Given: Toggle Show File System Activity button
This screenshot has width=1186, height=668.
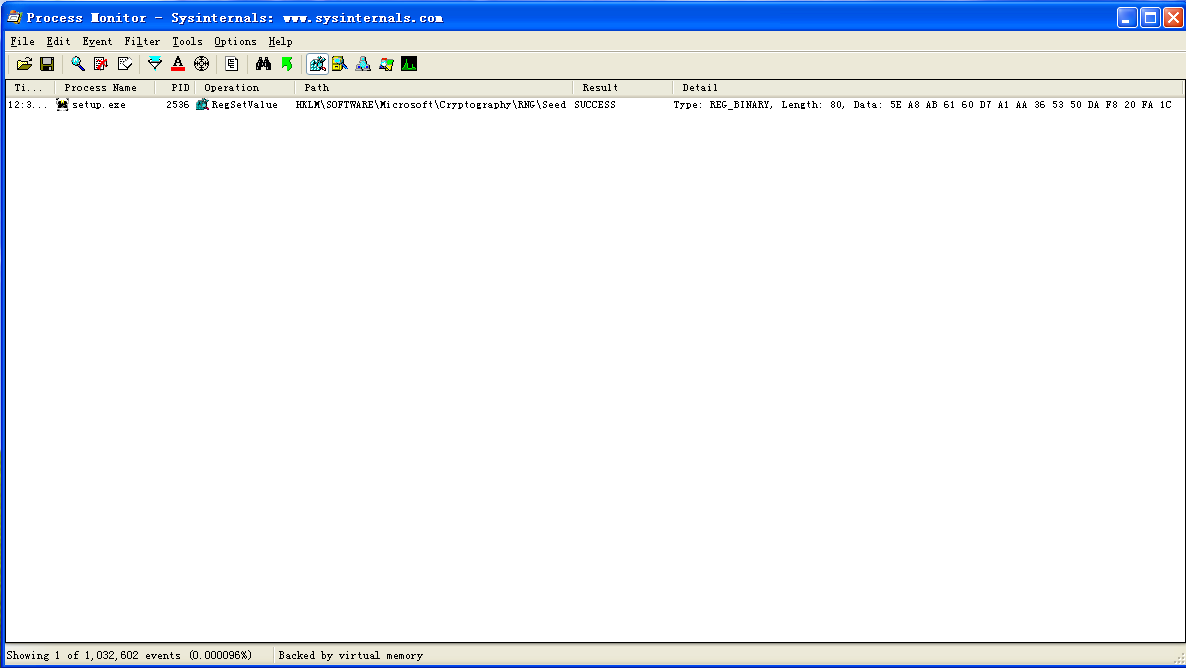Looking at the screenshot, I should [340, 64].
